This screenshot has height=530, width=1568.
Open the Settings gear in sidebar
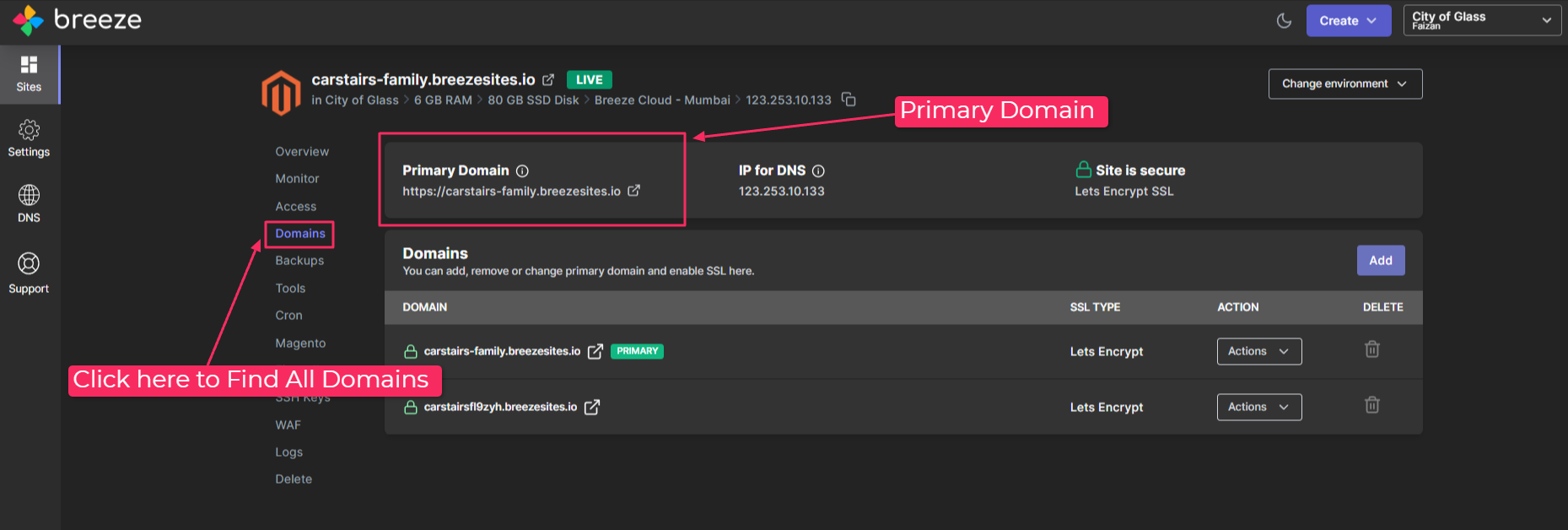point(29,138)
